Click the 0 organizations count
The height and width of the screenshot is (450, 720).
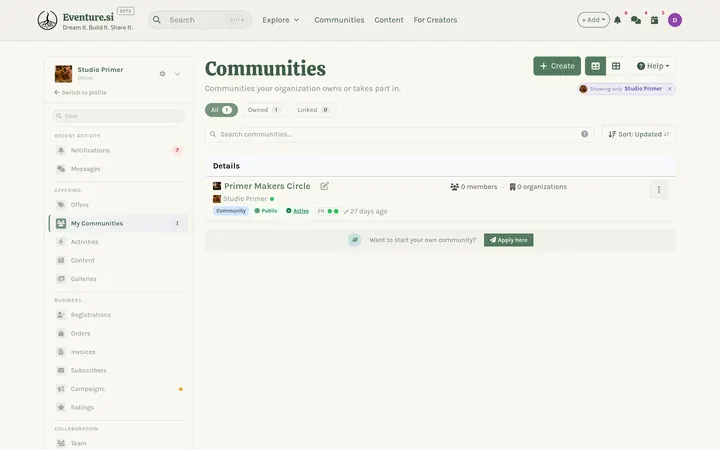coord(538,187)
